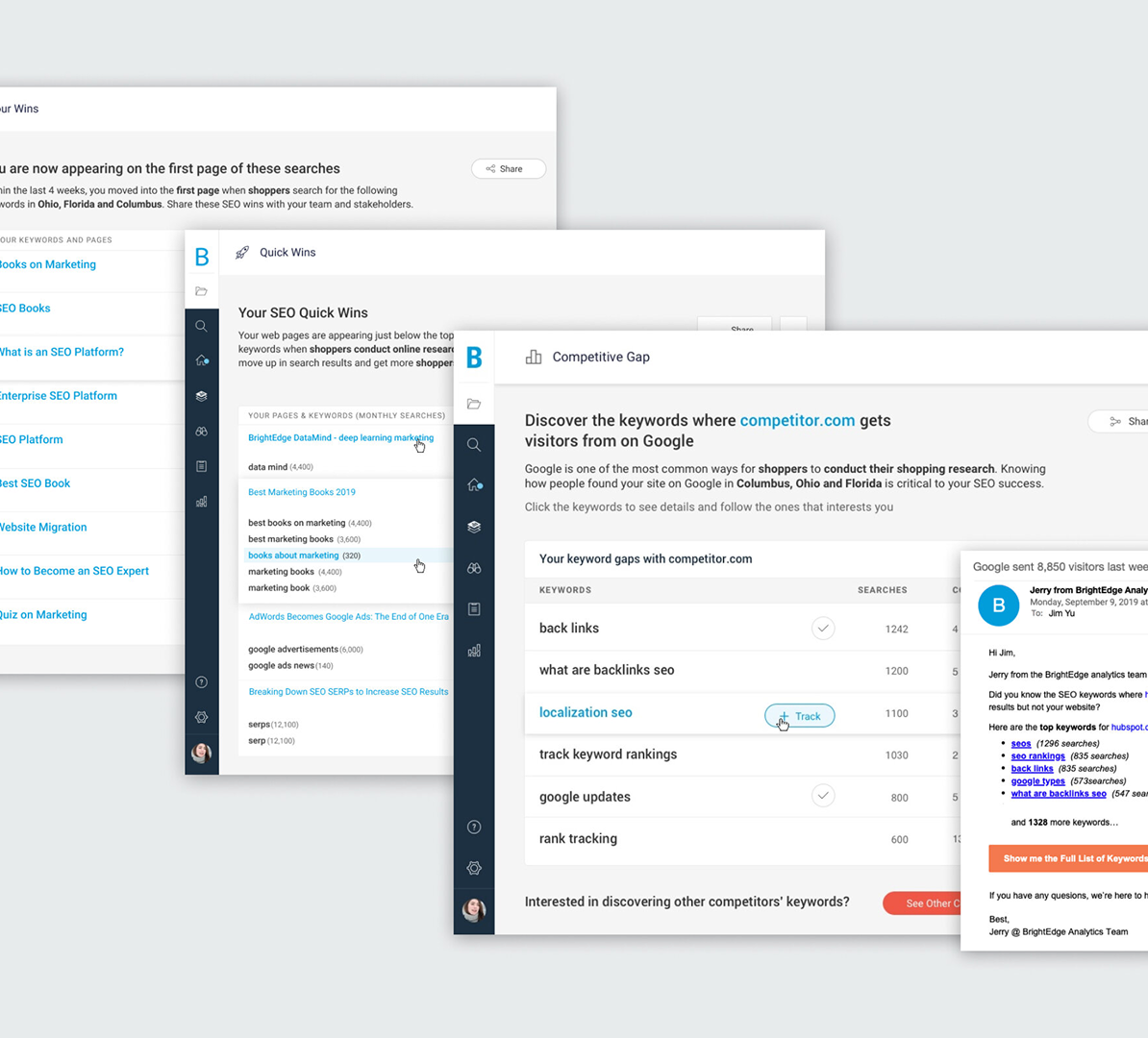The height and width of the screenshot is (1038, 1148).
Task: Click user avatar in Competitive Gap sidebar
Action: pos(474,910)
